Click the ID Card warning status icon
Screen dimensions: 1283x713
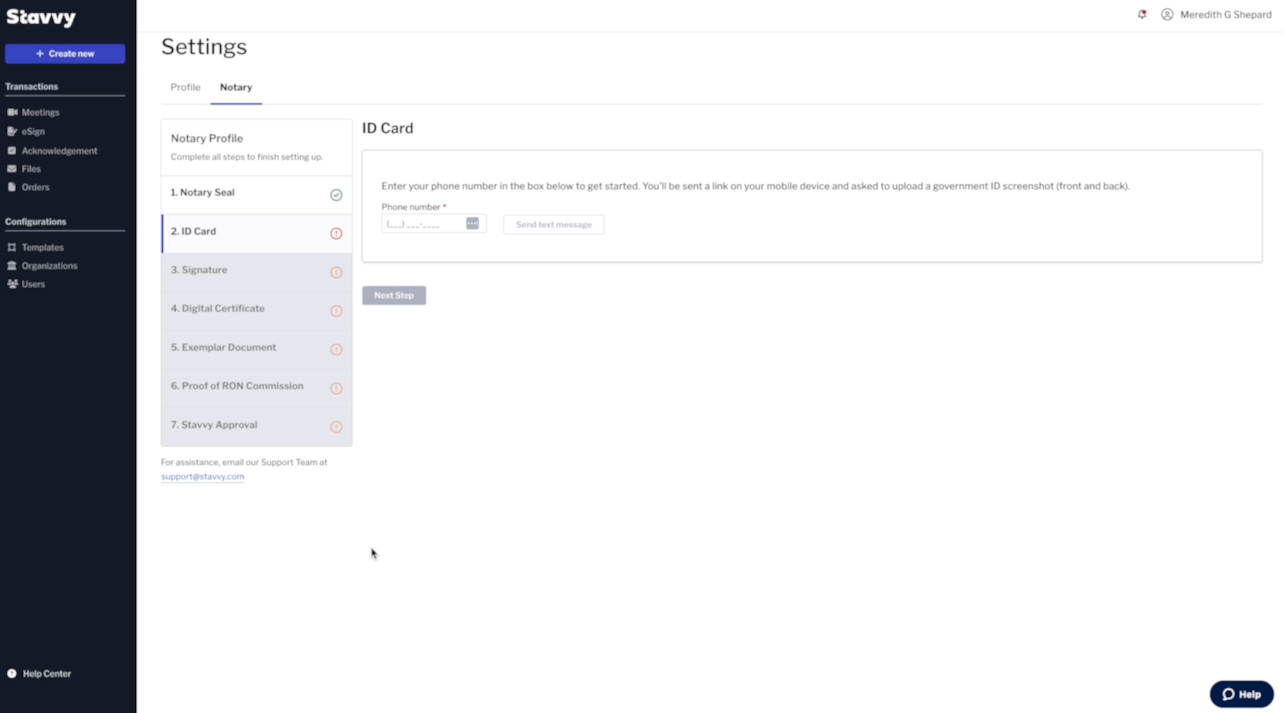[x=336, y=234]
